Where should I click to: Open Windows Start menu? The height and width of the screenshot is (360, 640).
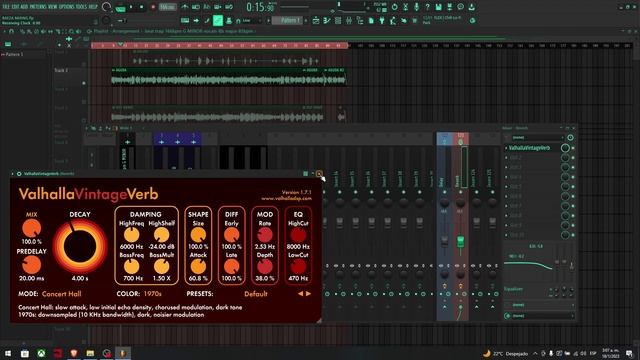8,353
